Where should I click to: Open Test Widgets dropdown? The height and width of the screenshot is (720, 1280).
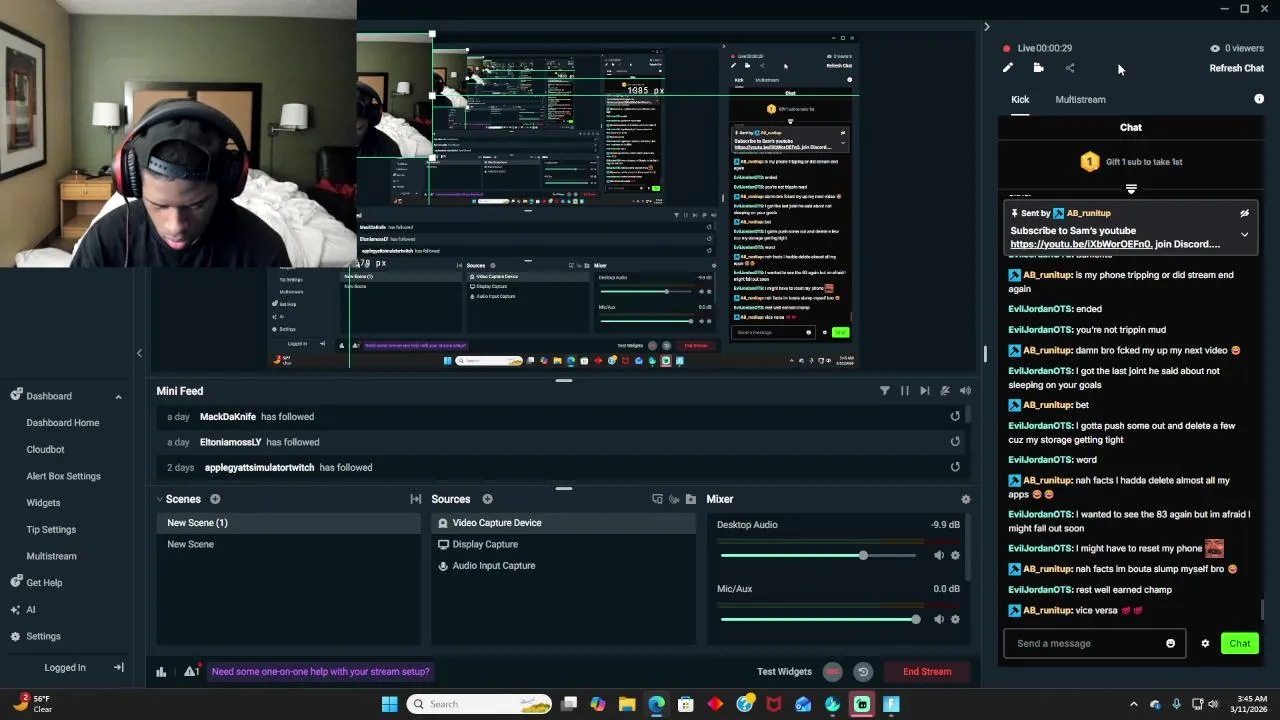click(784, 672)
